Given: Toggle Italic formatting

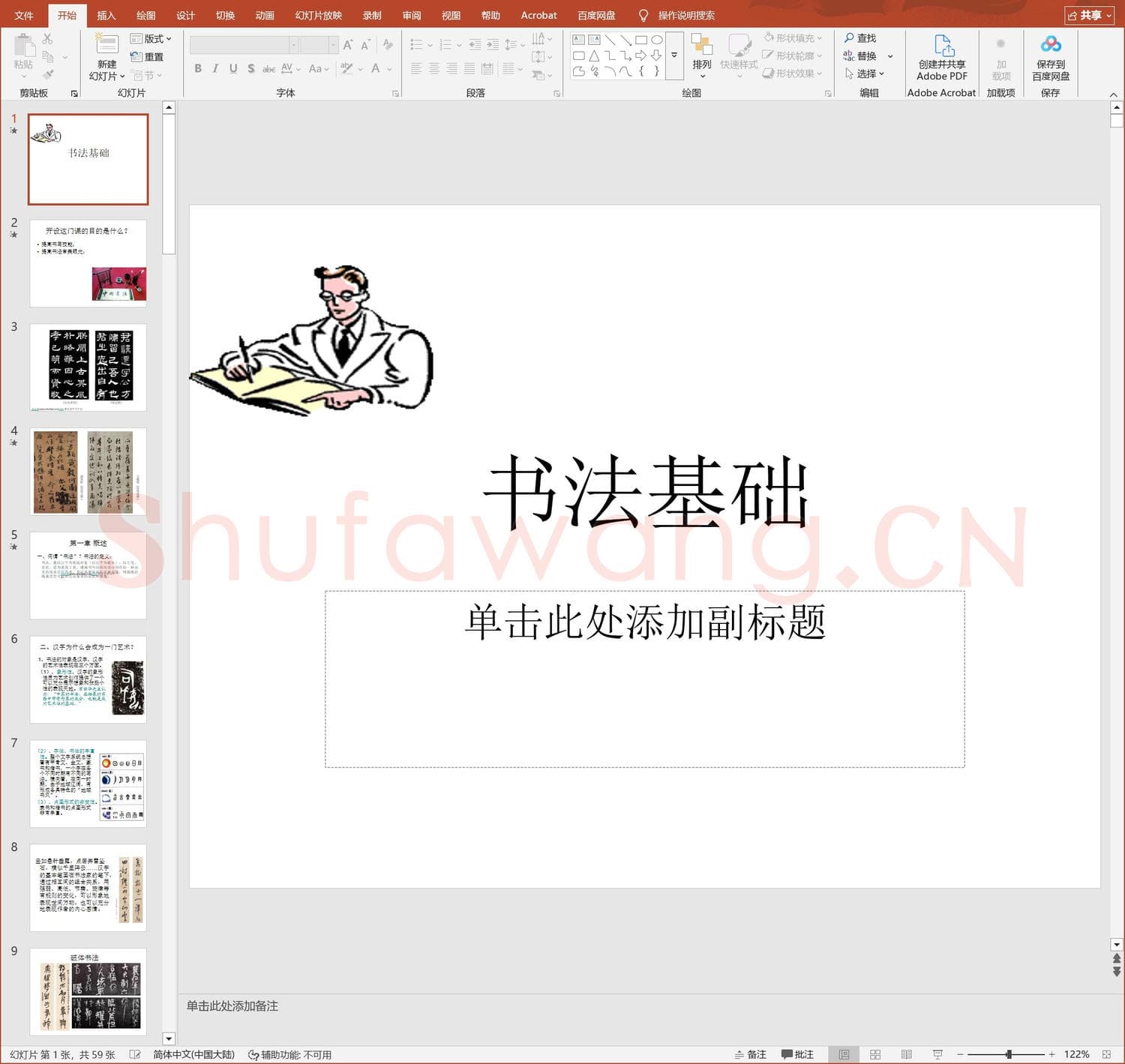Looking at the screenshot, I should pos(215,68).
